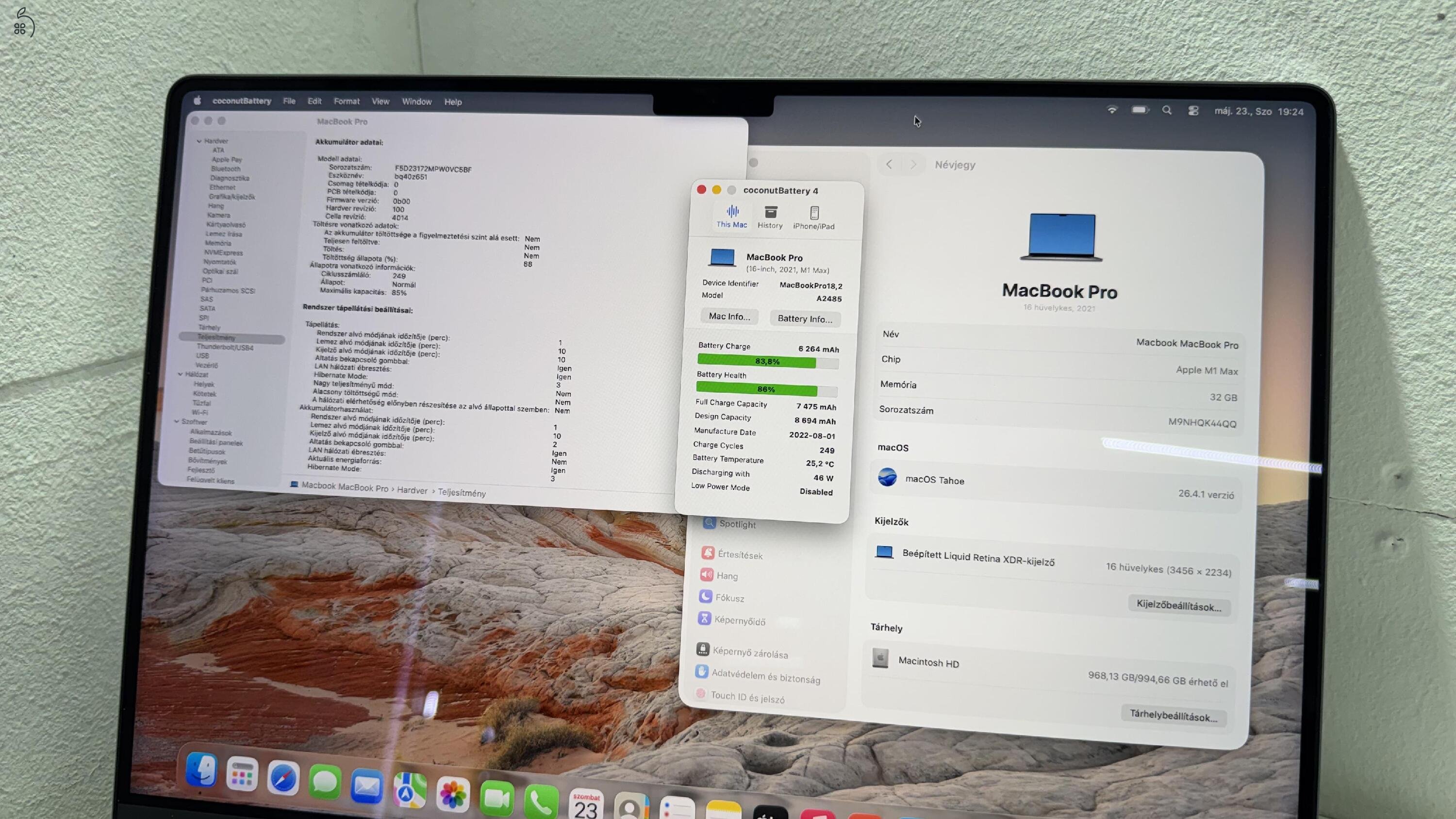Open Adatvédelem és biztonság in settings sidebar
The width and height of the screenshot is (1456, 819).
point(758,675)
